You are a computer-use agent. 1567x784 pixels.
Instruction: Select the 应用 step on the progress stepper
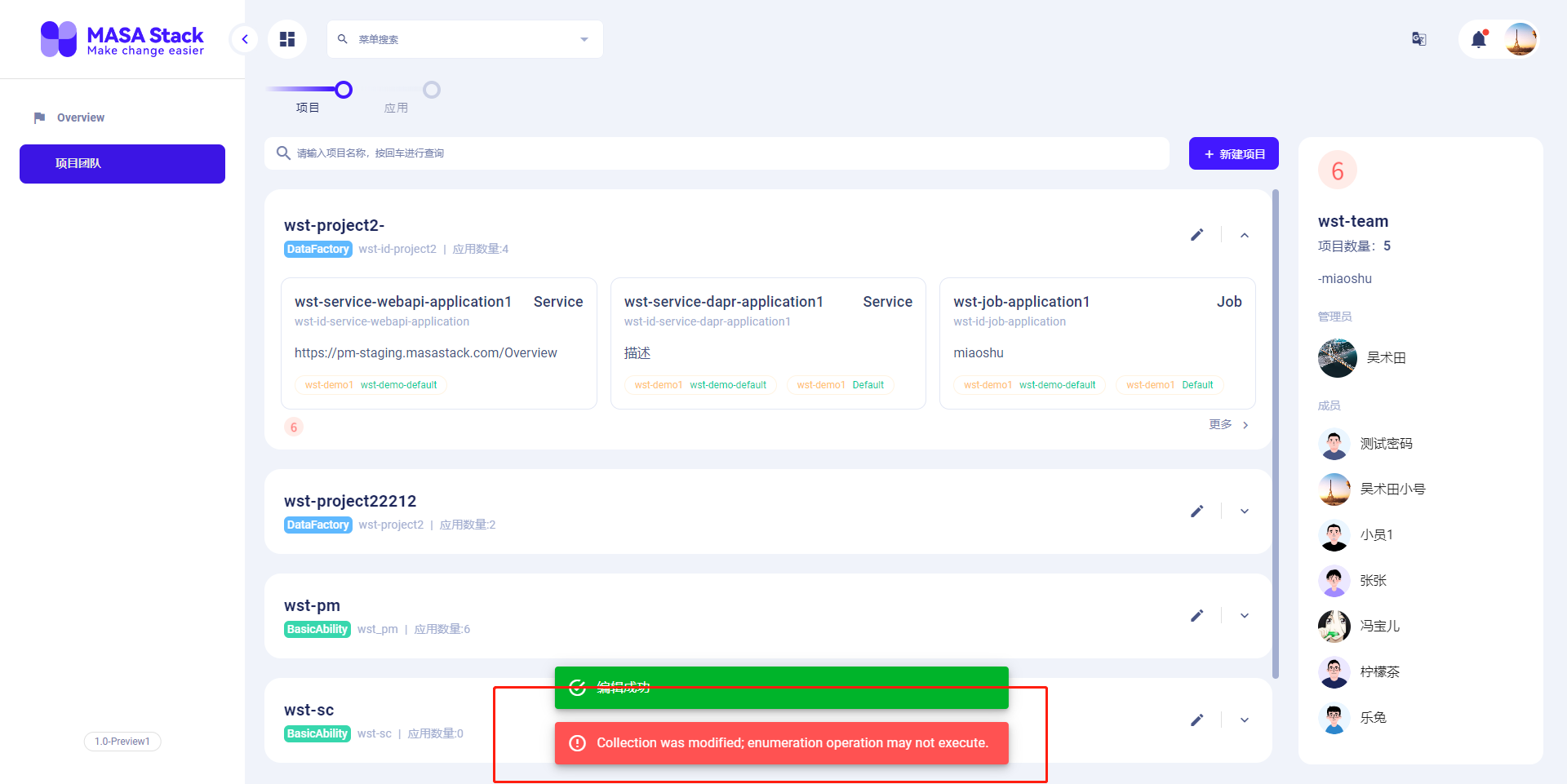point(432,90)
